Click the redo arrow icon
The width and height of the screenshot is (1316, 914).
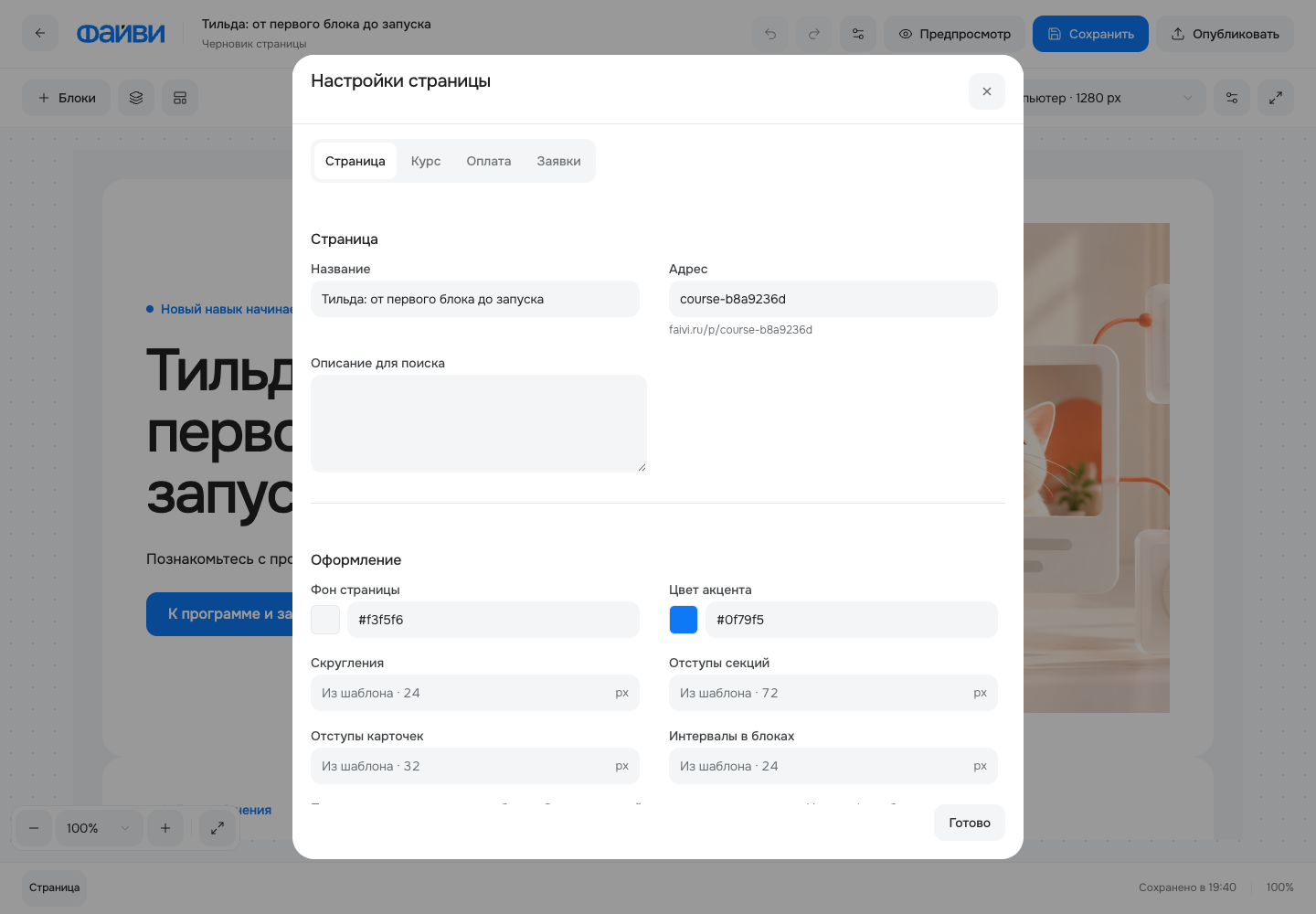tap(814, 34)
